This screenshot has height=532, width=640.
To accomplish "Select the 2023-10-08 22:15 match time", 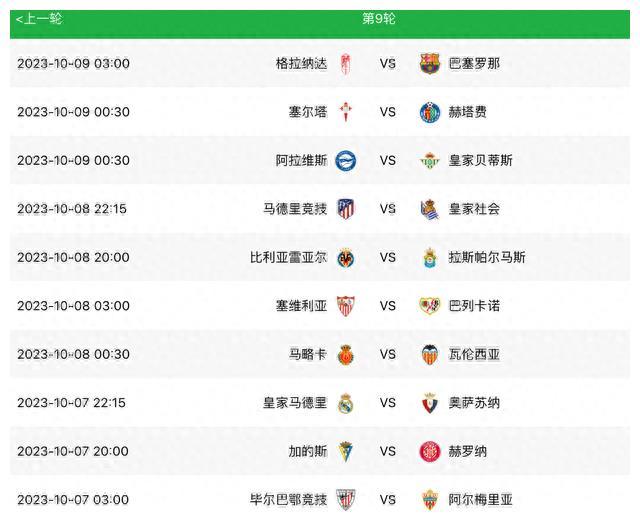I will click(x=72, y=209).
